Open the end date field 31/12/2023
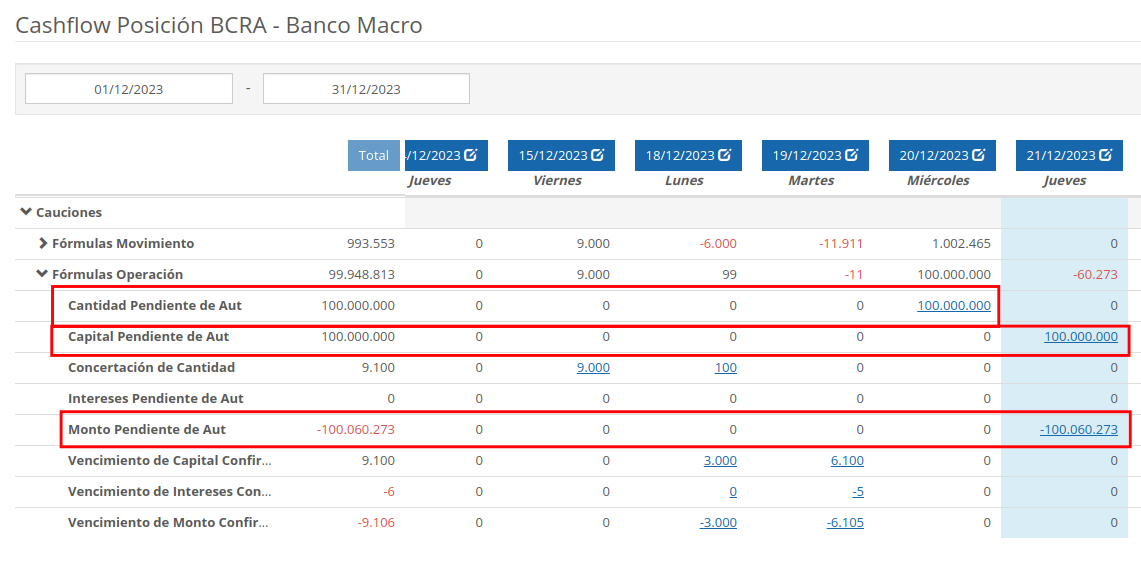This screenshot has height=563, width=1141. point(366,89)
